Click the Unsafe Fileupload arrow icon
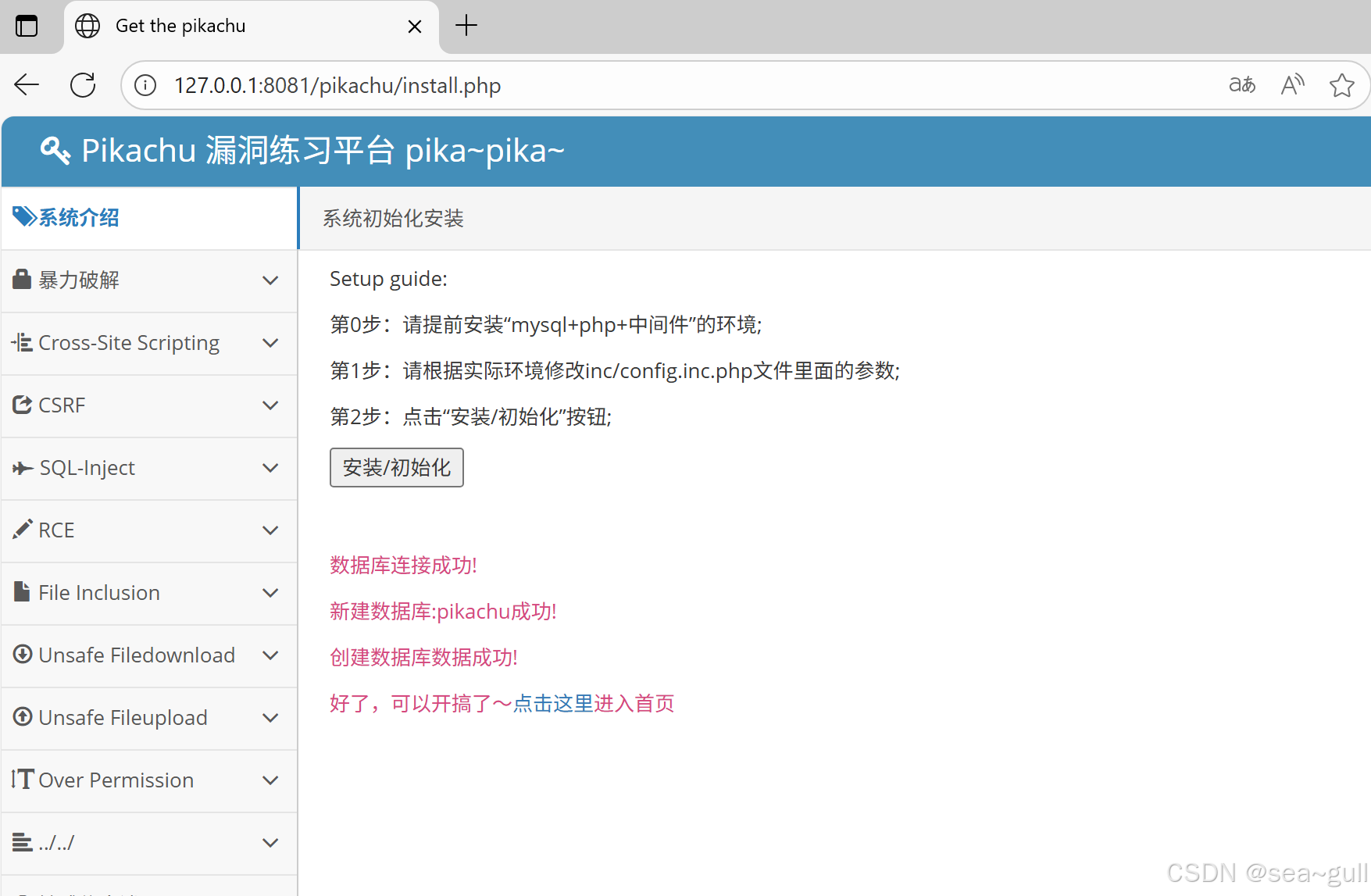Viewport: 1371px width, 896px height. tap(23, 716)
